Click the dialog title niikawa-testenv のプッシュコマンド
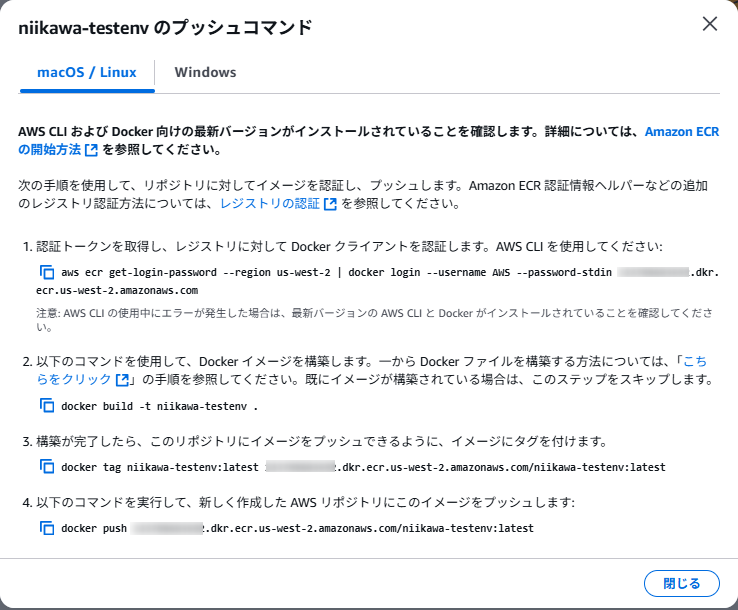The image size is (738, 610). tap(165, 28)
